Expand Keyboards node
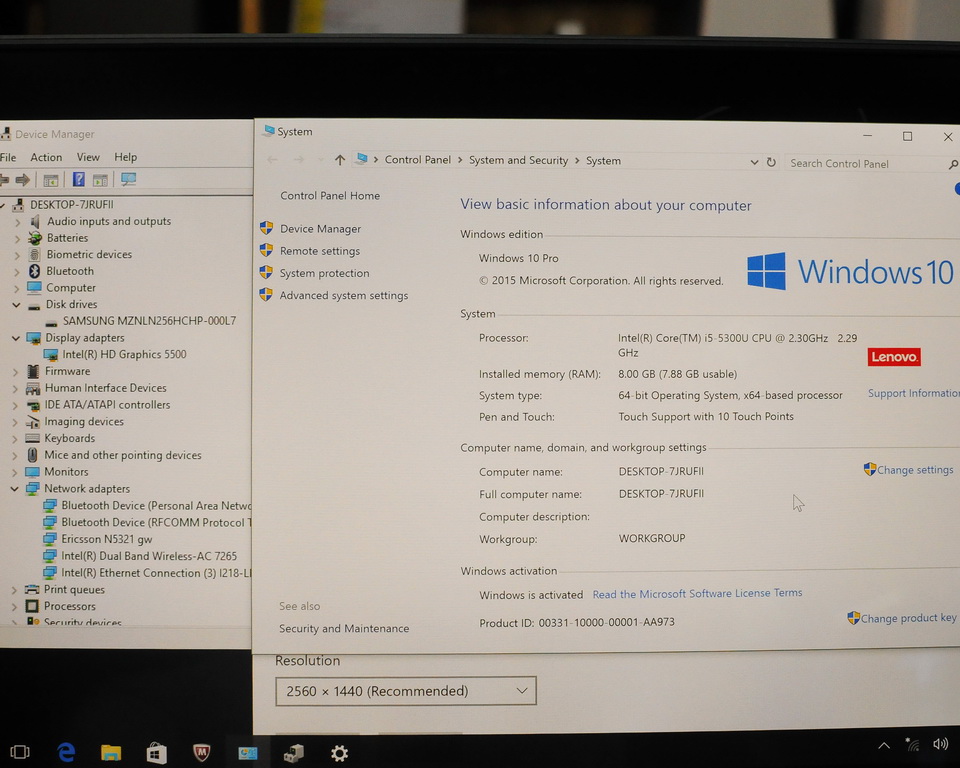Viewport: 960px width, 768px height. 15,439
